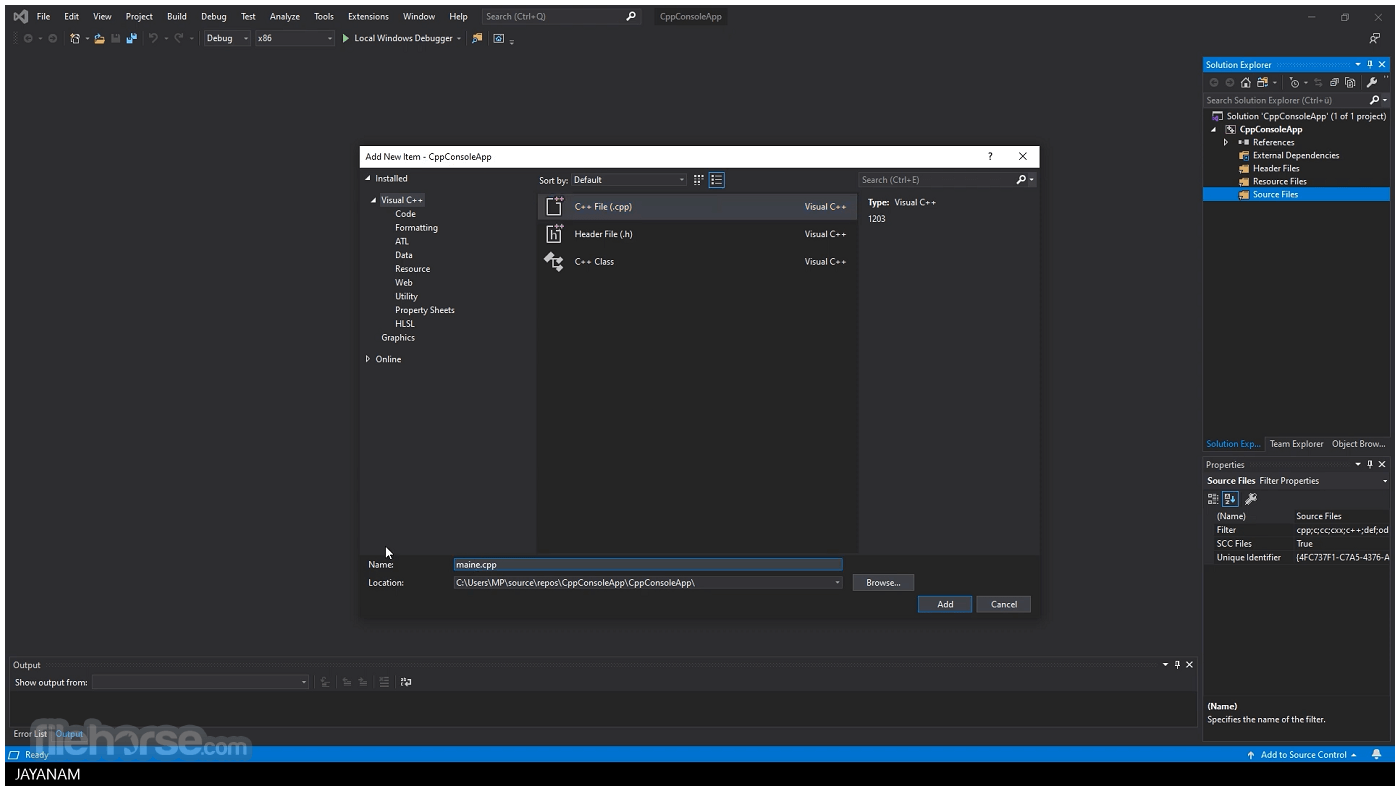Open the Show output from dropdown
1400x791 pixels.
point(201,682)
